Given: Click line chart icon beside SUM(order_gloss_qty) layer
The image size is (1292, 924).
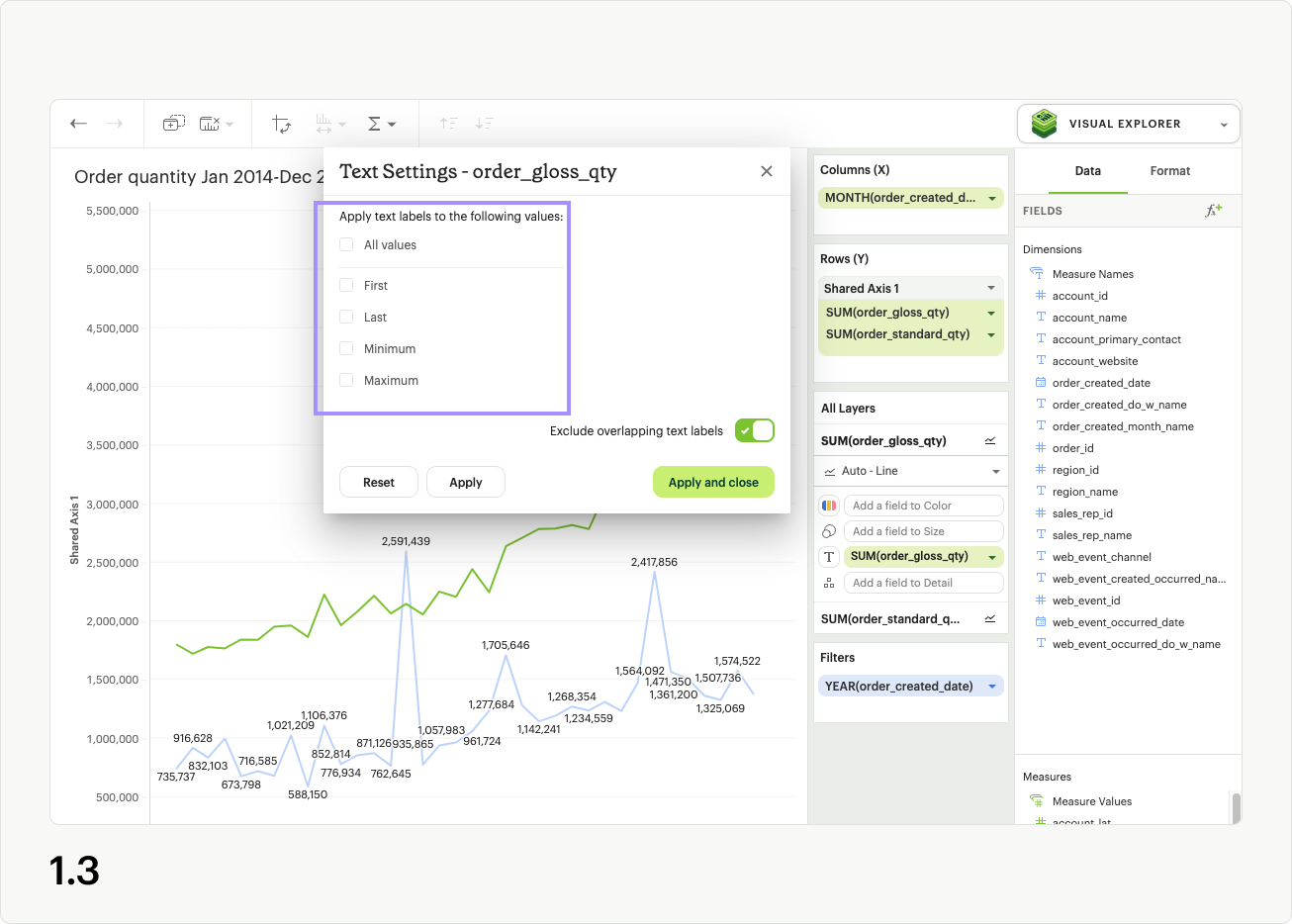Looking at the screenshot, I should coord(990,441).
